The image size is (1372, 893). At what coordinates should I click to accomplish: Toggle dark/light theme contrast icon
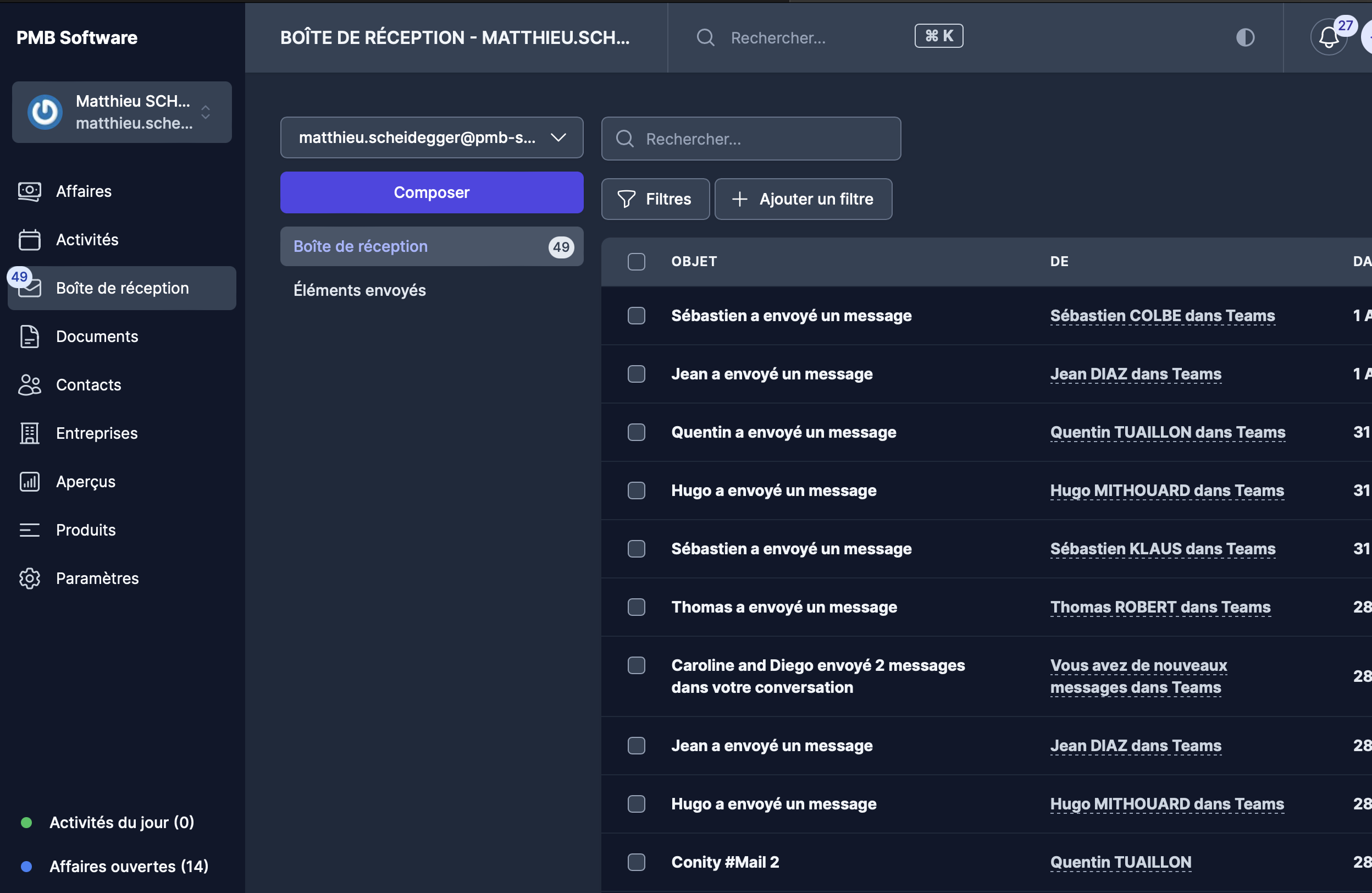(x=1245, y=37)
